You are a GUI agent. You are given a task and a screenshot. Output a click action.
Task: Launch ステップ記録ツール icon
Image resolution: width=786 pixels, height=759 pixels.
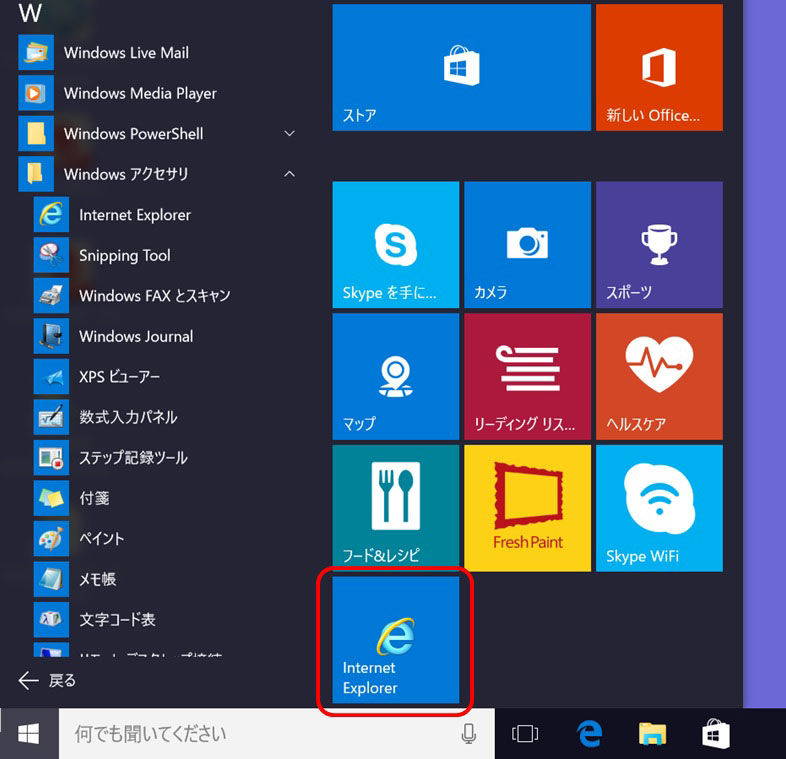tap(51, 458)
